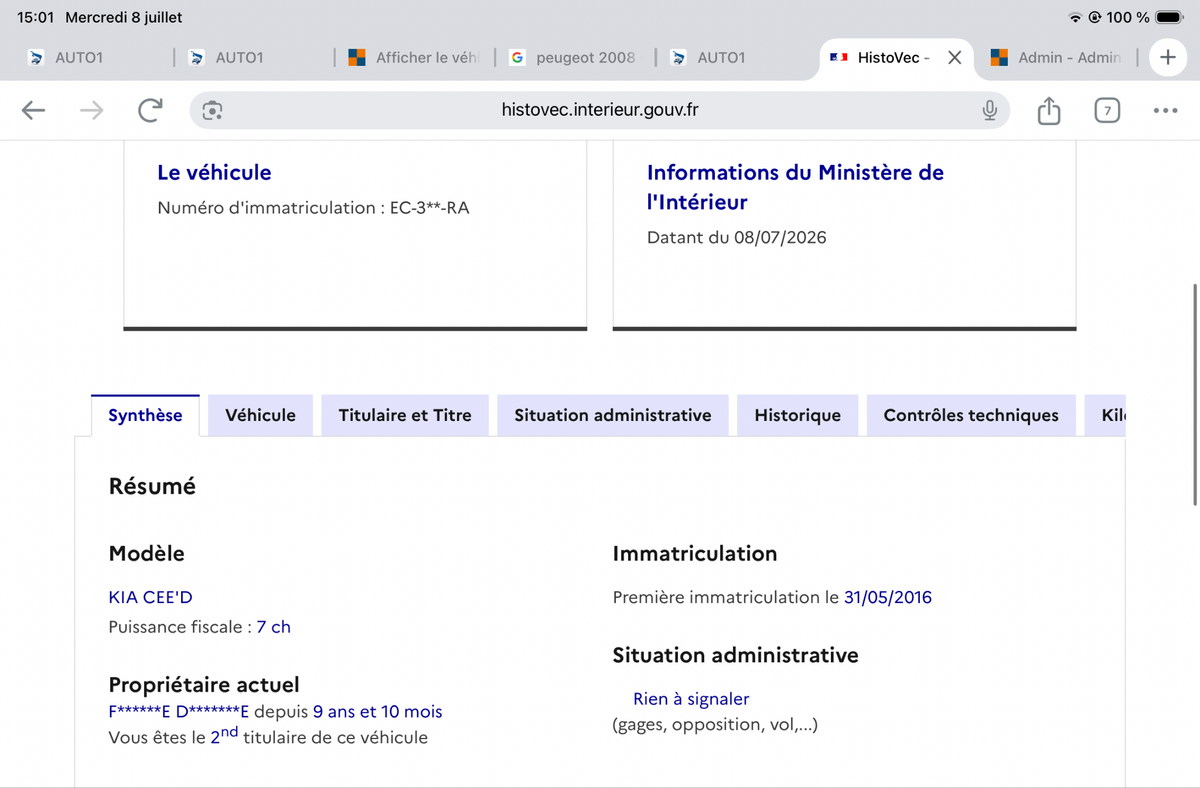The width and height of the screenshot is (1200, 788).
Task: Go back with the browser back arrow
Action: click(x=34, y=111)
